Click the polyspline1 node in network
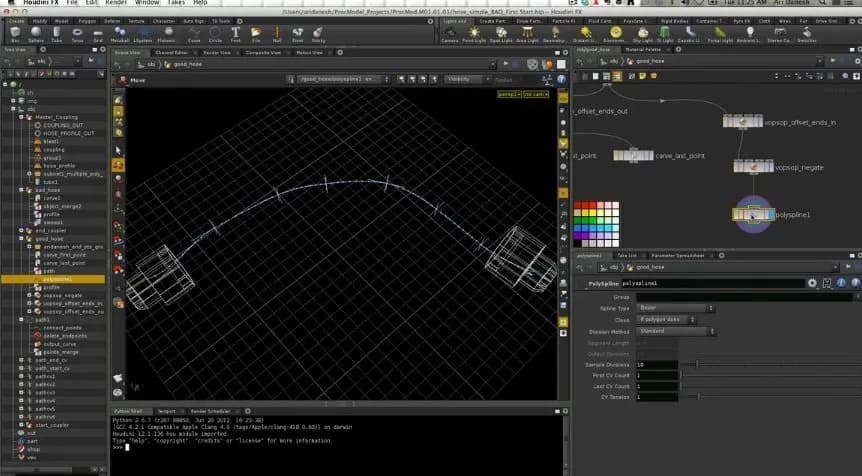Image resolution: width=862 pixels, height=476 pixels. click(x=753, y=214)
